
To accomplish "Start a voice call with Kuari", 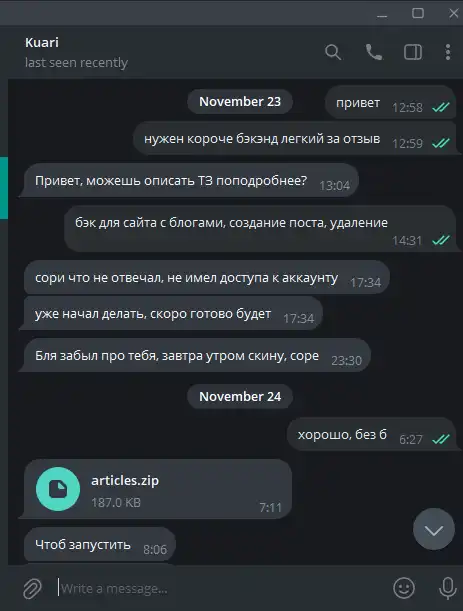I will [x=374, y=52].
